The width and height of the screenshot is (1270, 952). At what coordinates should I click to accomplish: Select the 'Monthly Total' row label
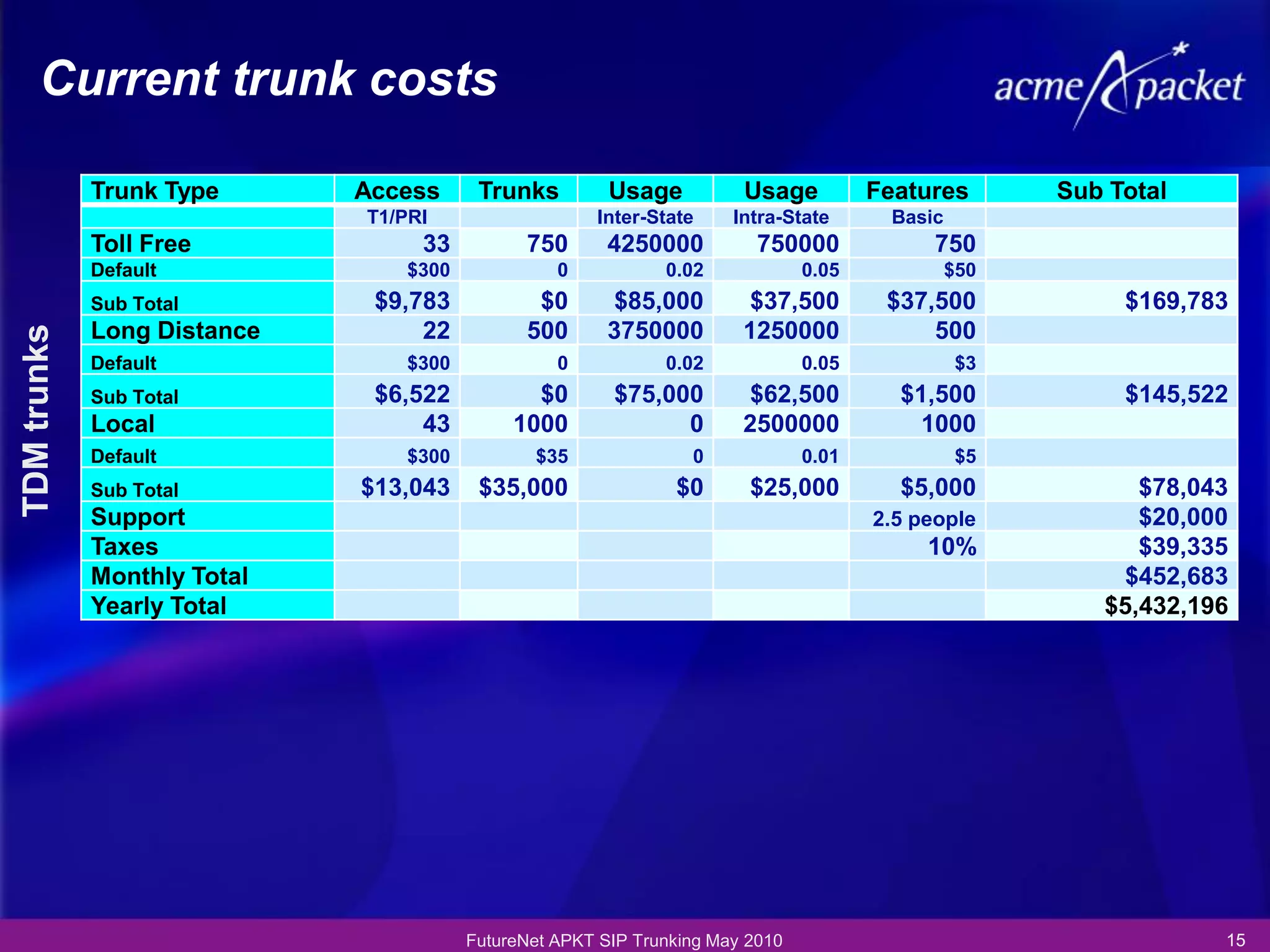pyautogui.click(x=208, y=576)
